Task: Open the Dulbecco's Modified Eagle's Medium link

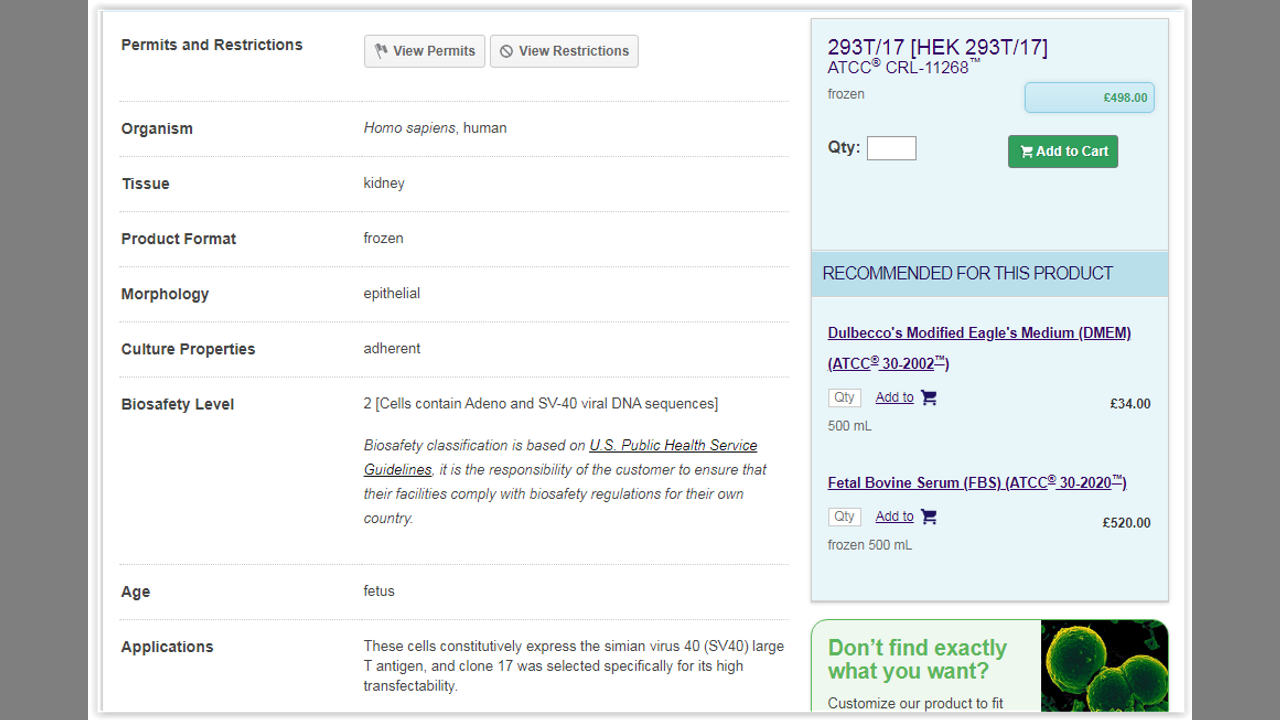Action: (979, 333)
